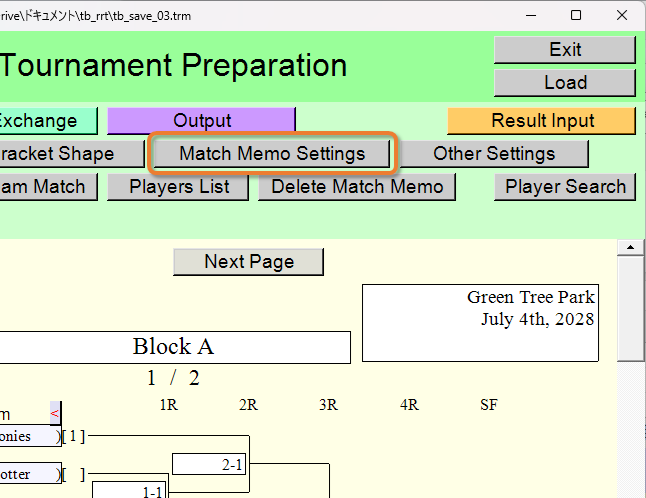Open Player Search
Image resolution: width=646 pixels, height=498 pixels.
point(565,187)
